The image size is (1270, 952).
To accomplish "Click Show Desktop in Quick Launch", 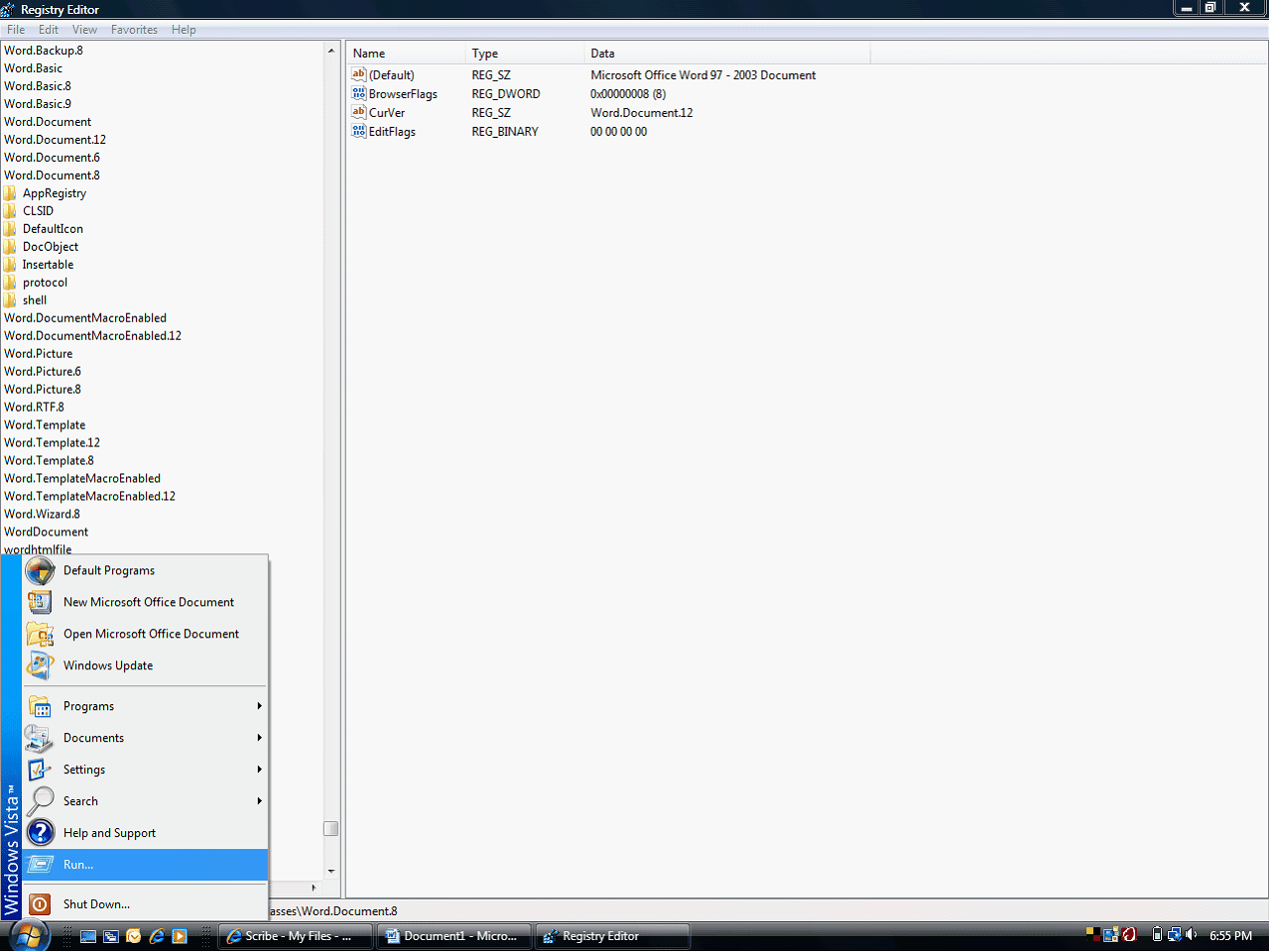I will pos(88,936).
